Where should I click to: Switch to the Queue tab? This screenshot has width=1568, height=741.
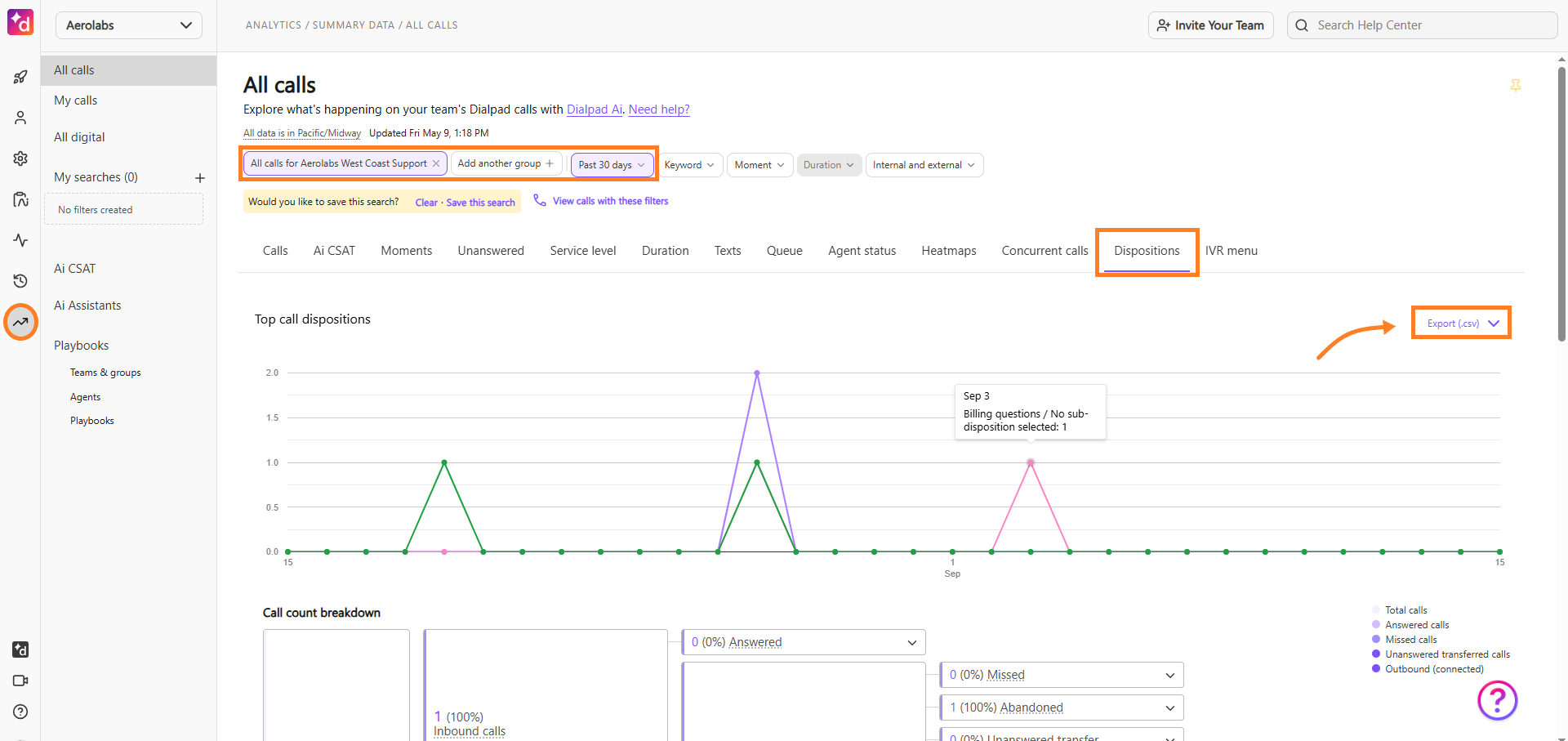[x=785, y=251]
